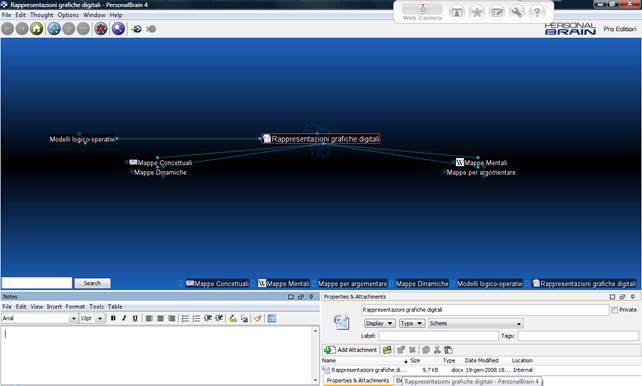Toggle the Private checkbox
This screenshot has height=386, width=642.
[x=615, y=310]
